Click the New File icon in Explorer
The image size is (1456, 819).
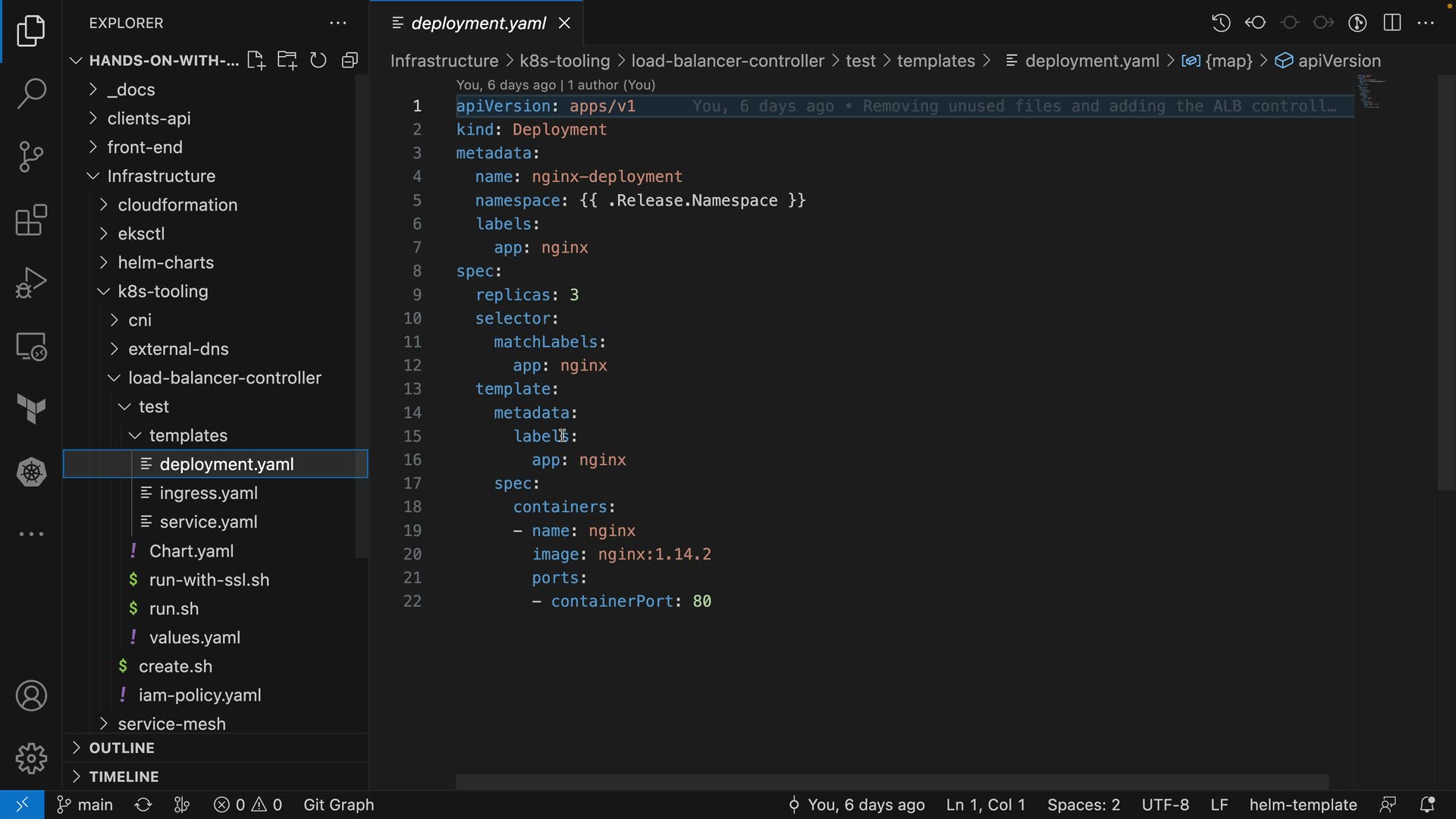coord(256,61)
